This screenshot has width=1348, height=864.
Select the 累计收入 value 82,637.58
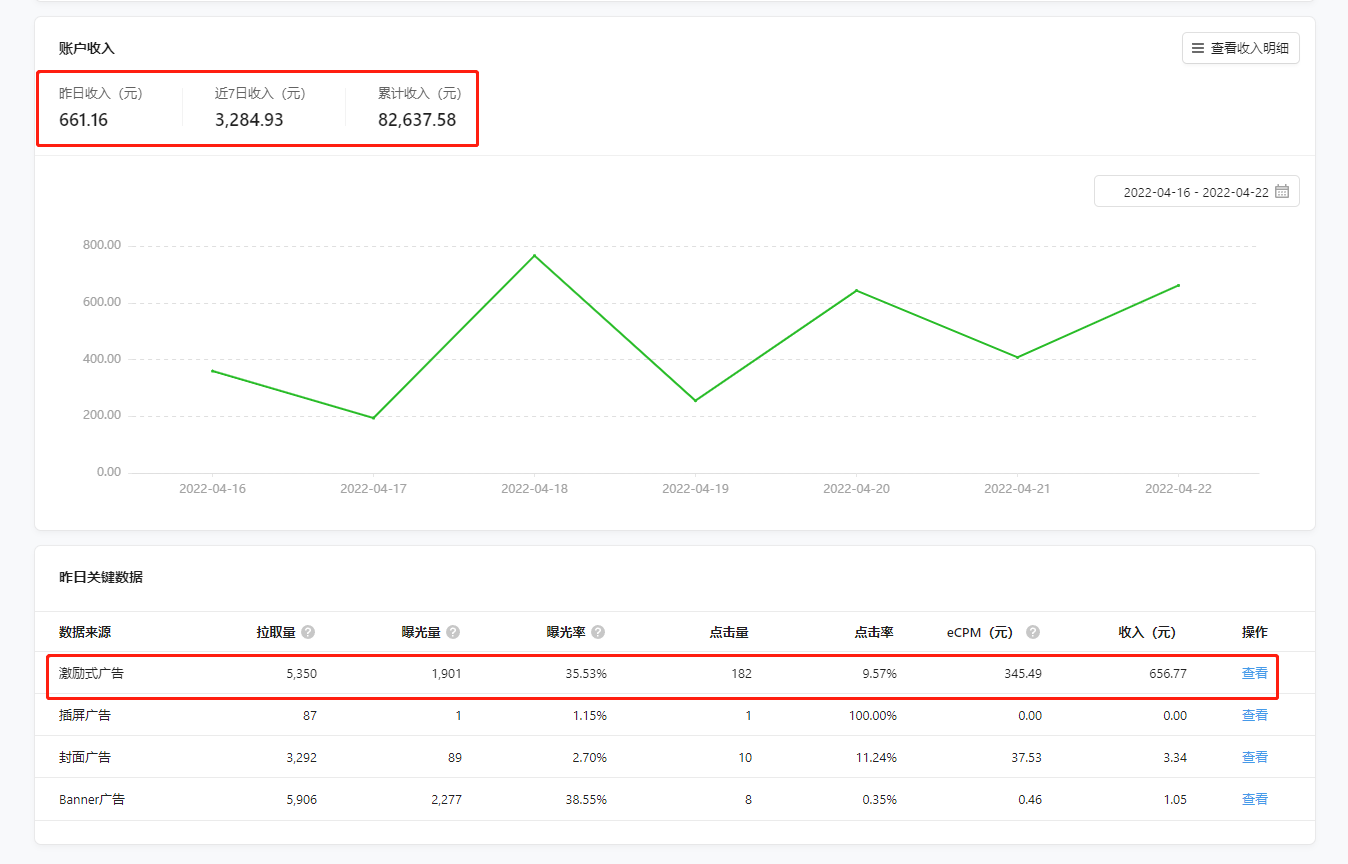click(x=417, y=120)
